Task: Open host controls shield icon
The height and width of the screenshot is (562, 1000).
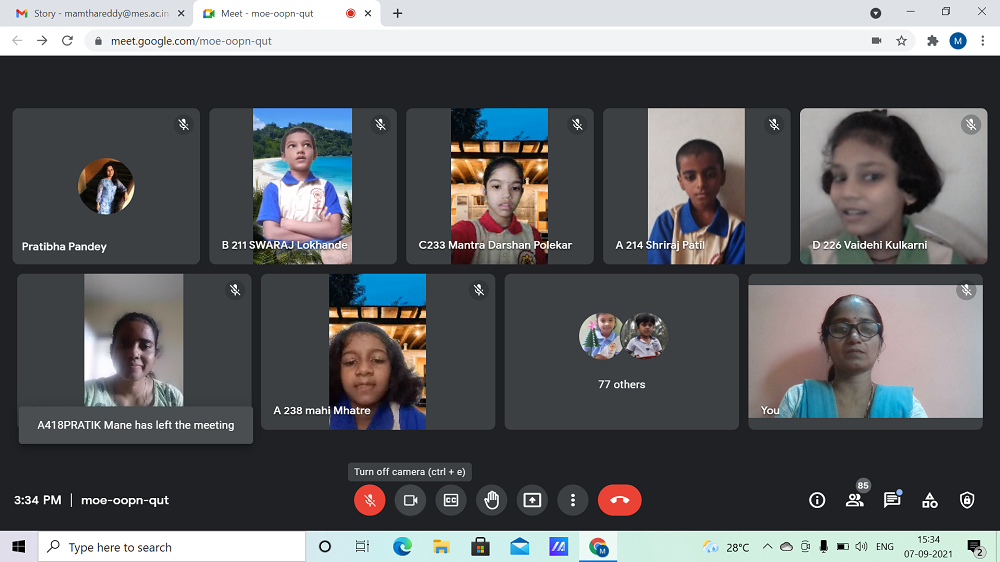Action: [x=967, y=500]
